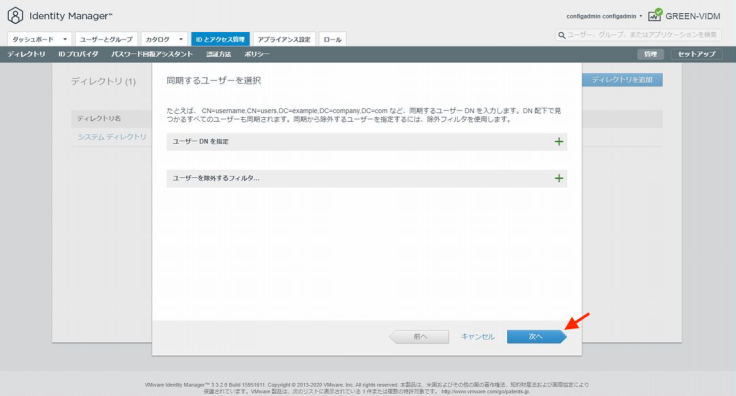This screenshot has width=736, height=396.
Task: Click the 同期するユーザーを選択 dialog title
Action: pos(214,80)
